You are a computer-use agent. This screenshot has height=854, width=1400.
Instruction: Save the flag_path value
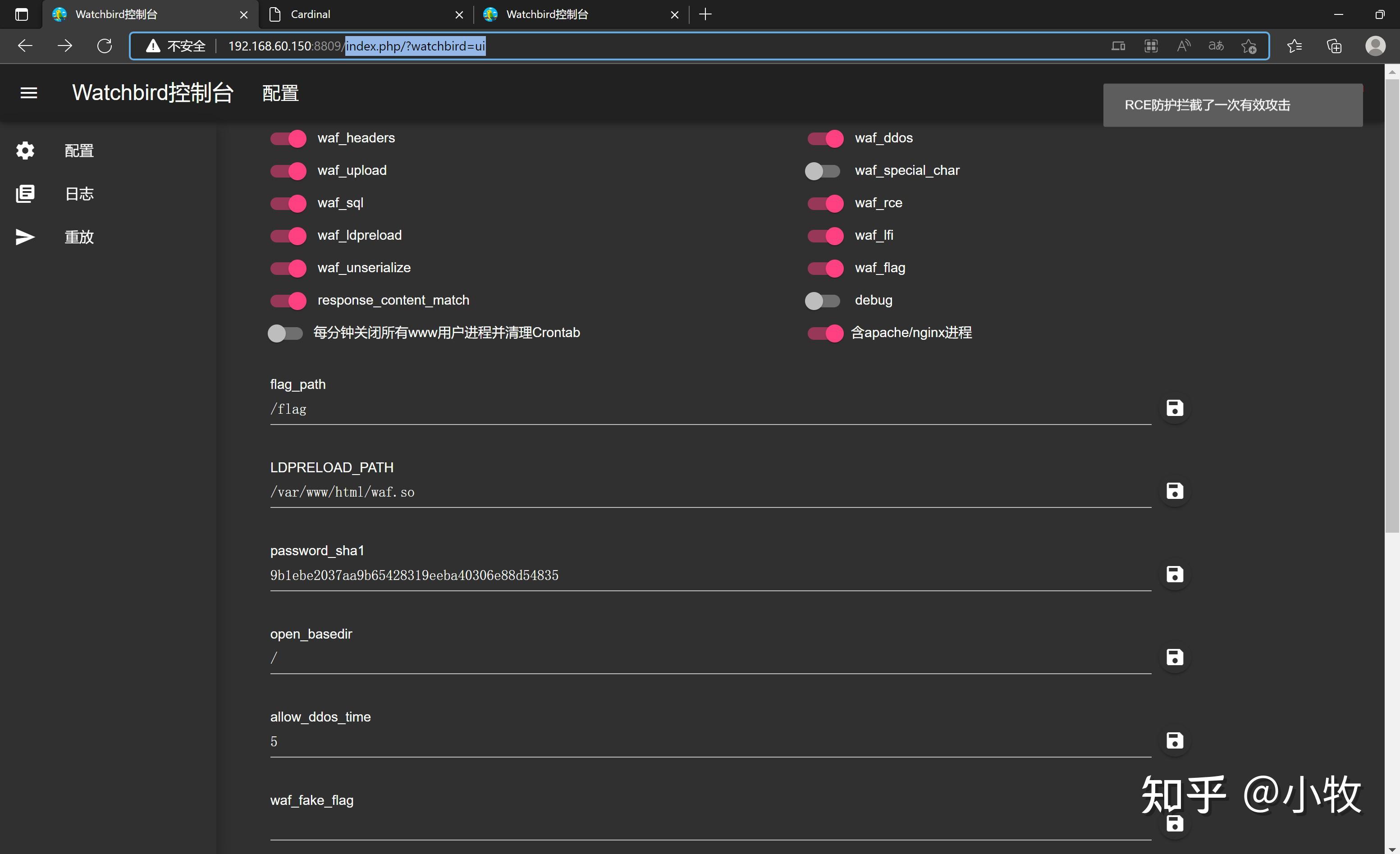coord(1175,408)
